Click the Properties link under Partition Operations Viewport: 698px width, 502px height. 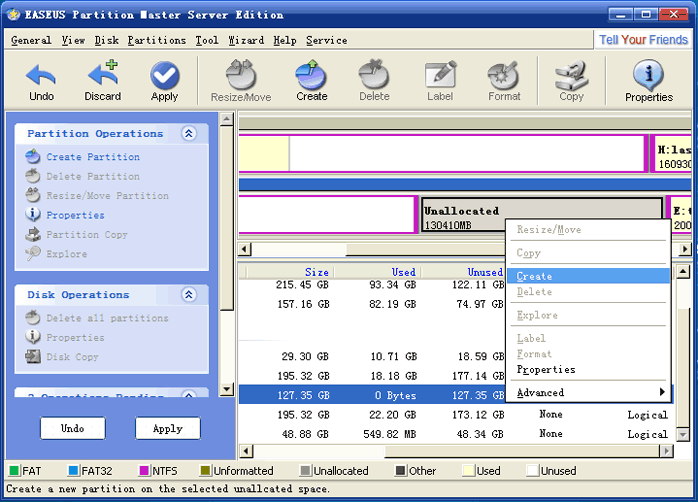click(x=75, y=215)
